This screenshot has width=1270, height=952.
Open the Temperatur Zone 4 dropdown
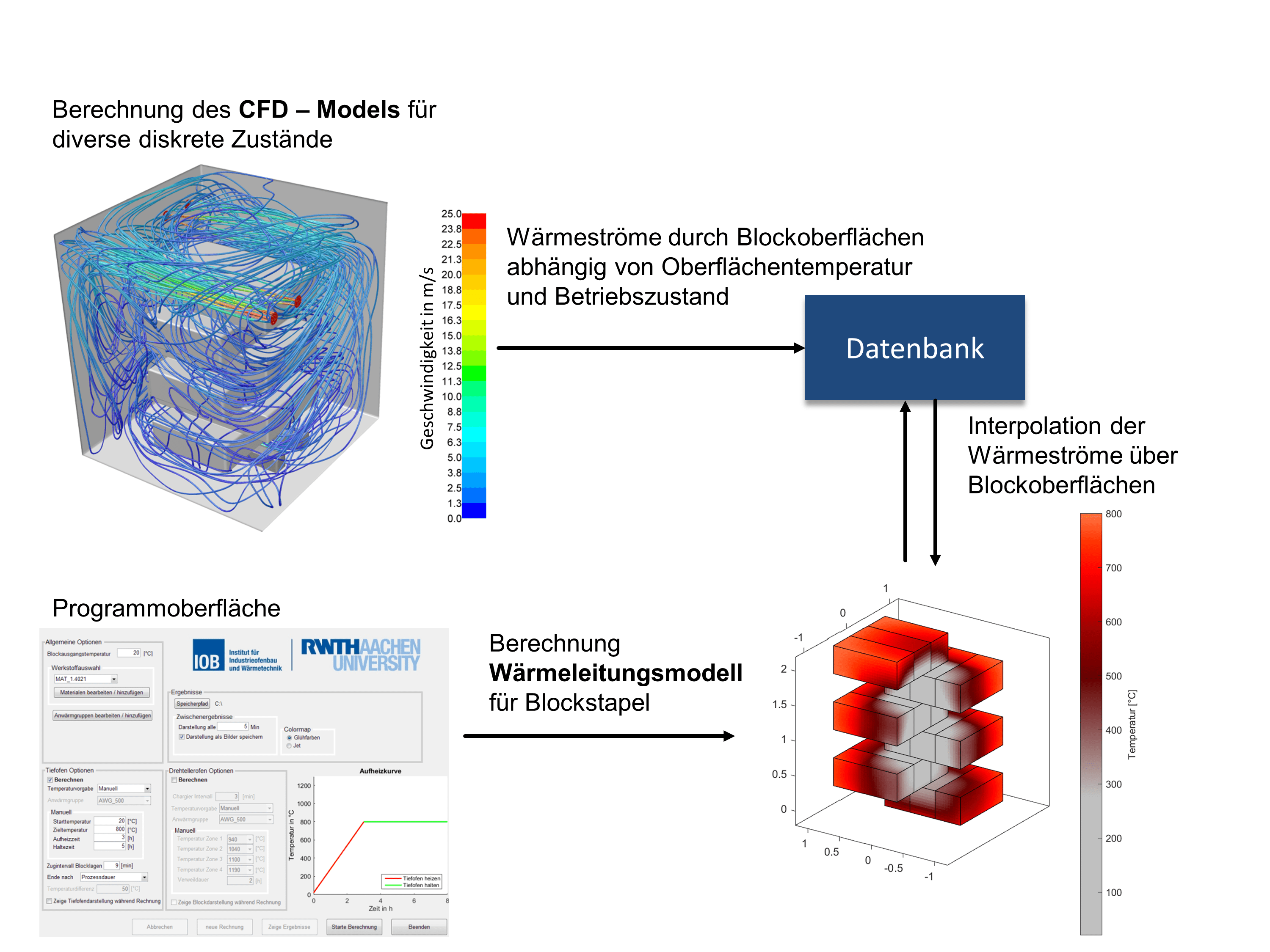240,870
